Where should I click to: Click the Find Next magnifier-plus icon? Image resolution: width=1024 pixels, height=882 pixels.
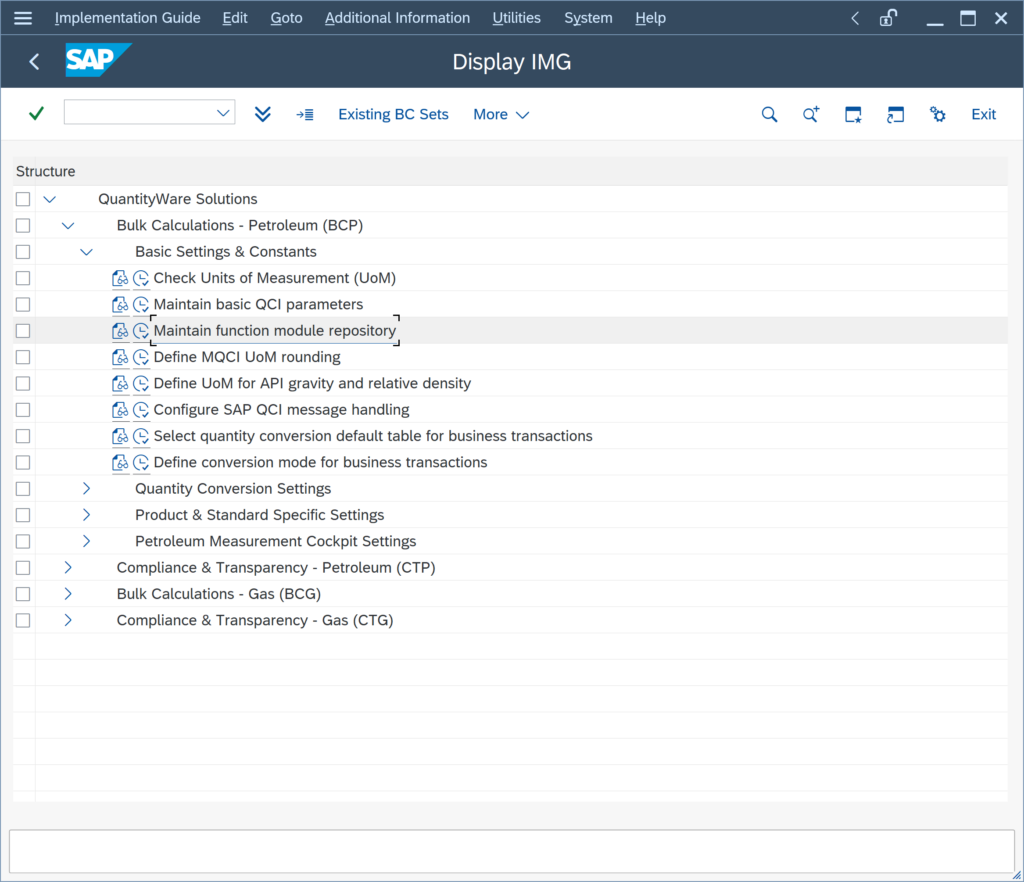pos(811,115)
